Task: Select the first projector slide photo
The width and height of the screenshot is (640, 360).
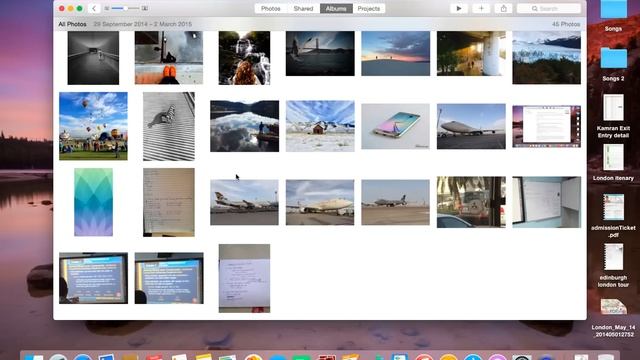Action: (x=93, y=278)
